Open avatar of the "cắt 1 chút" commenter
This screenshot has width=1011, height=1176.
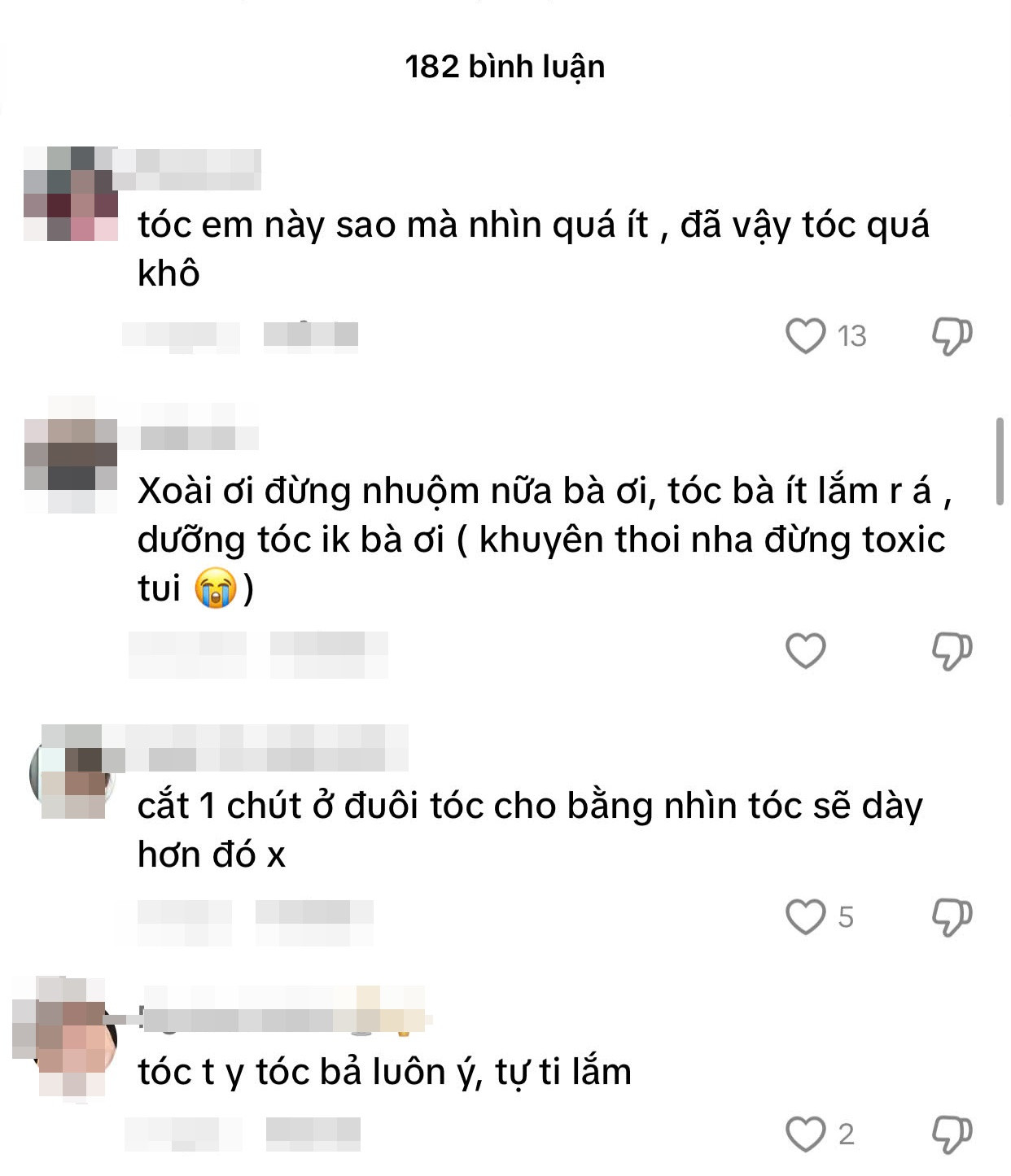(x=71, y=772)
